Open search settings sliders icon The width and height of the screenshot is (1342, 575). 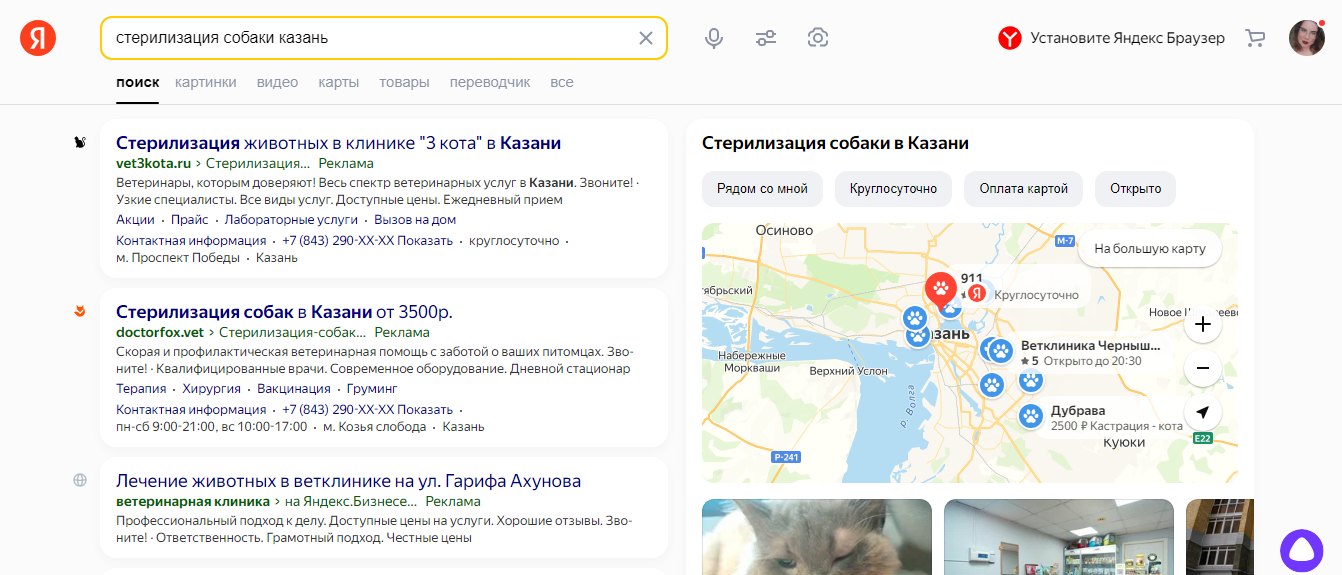pos(766,38)
